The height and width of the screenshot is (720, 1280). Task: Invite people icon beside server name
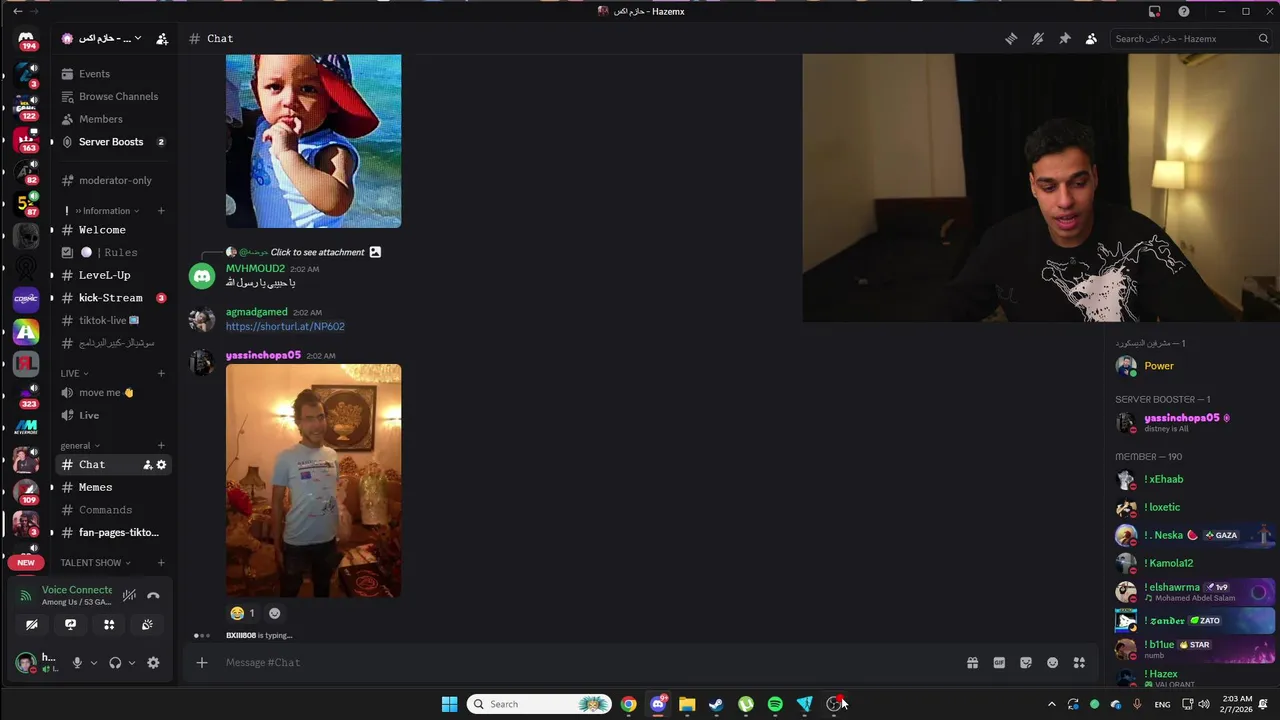[162, 39]
